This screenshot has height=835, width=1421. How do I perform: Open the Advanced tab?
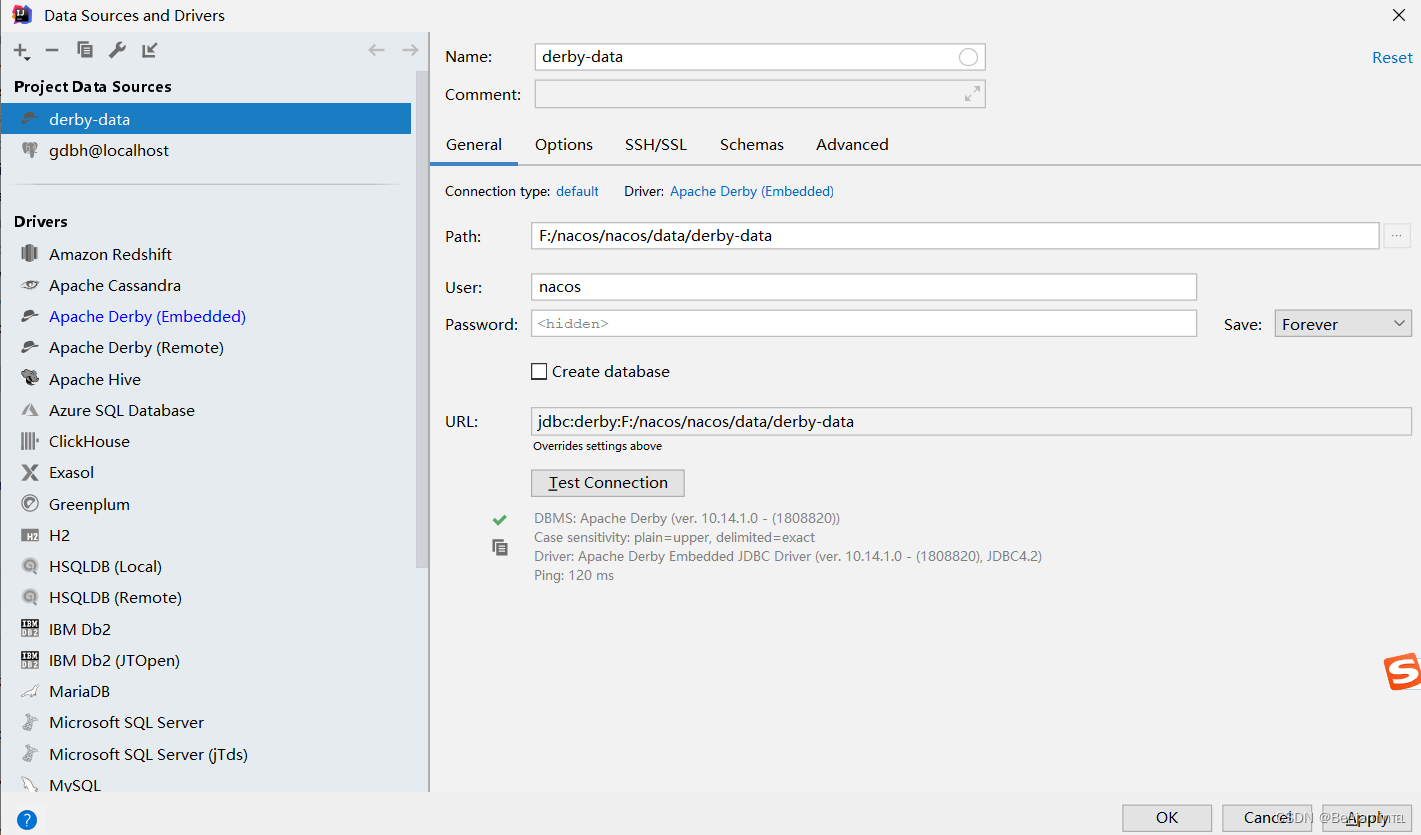[852, 144]
